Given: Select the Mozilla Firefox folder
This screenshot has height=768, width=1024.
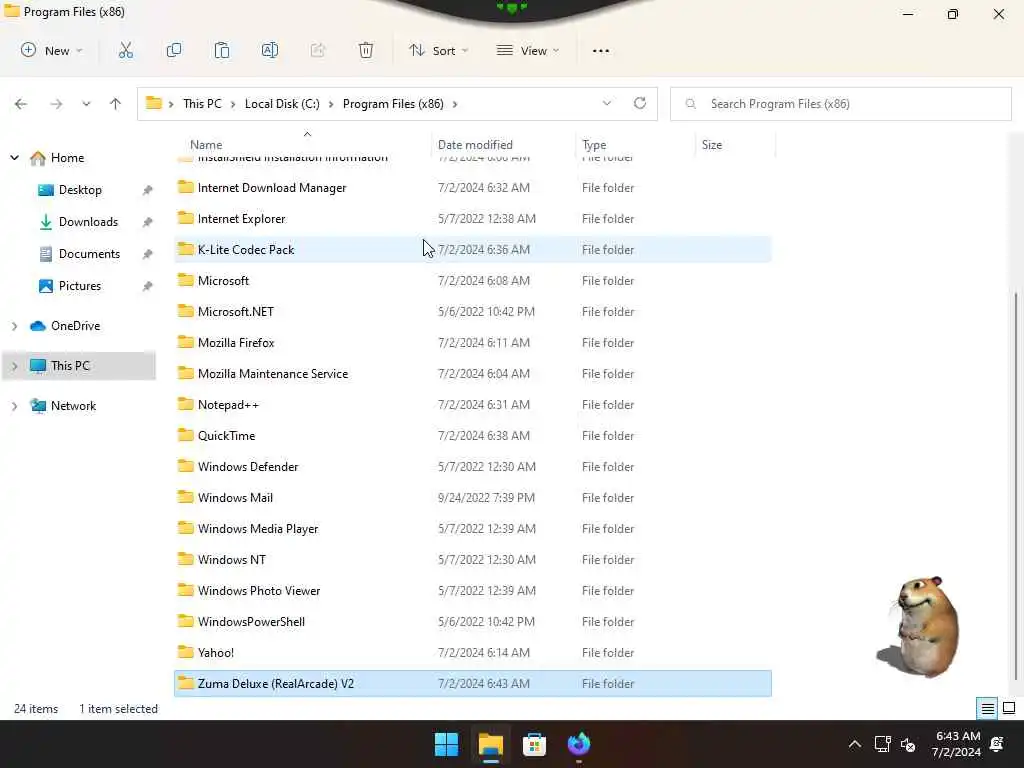Looking at the screenshot, I should pos(473,342).
